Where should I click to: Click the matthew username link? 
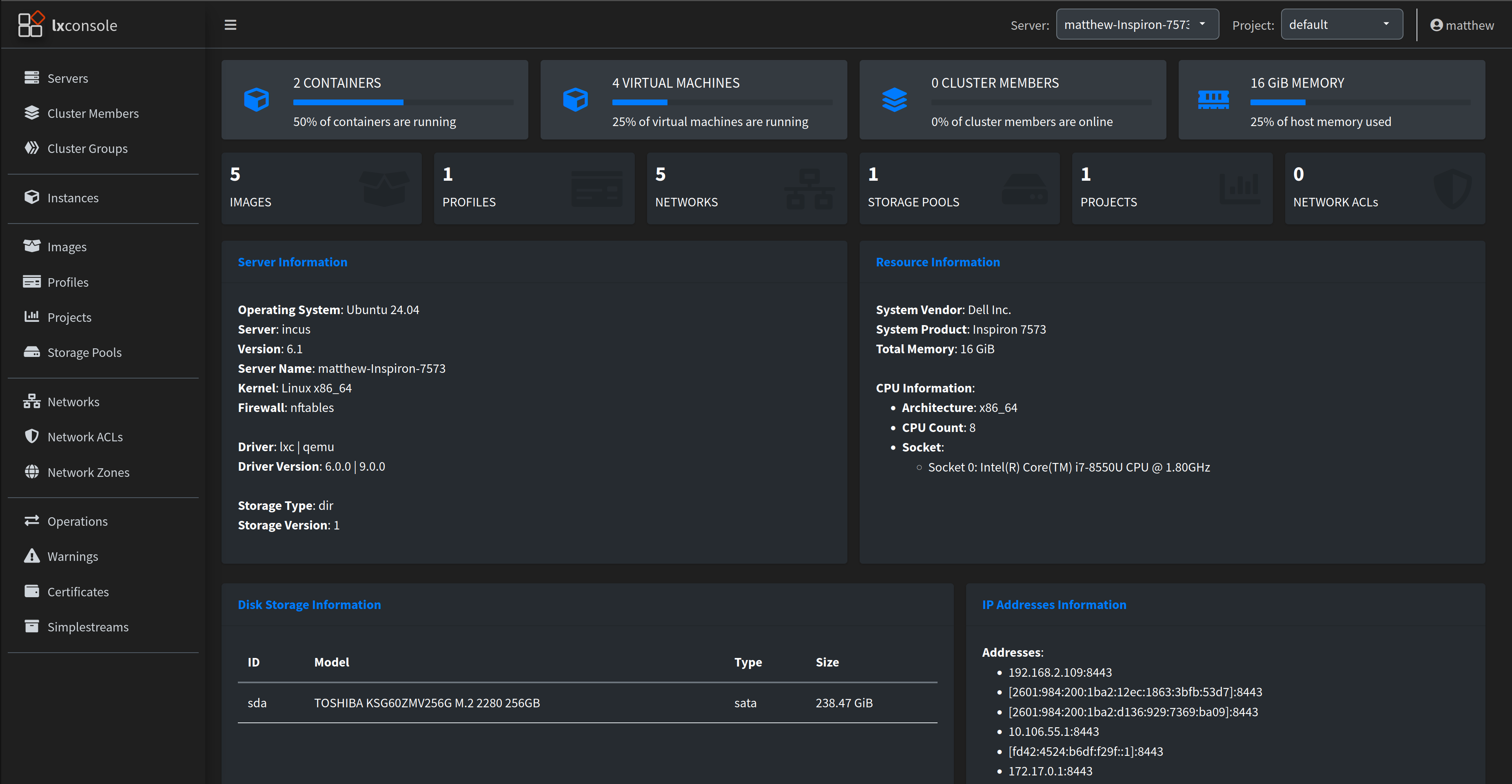1470,25
